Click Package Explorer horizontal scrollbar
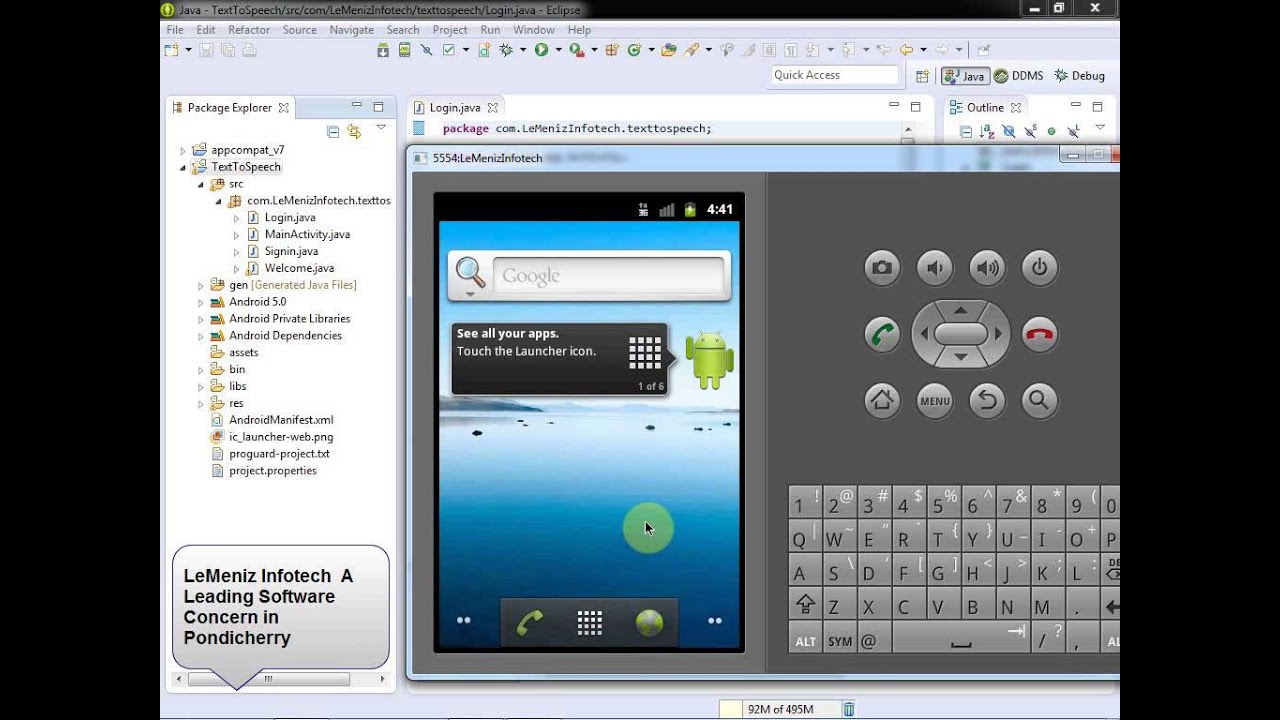This screenshot has height=720, width=1280. click(268, 679)
